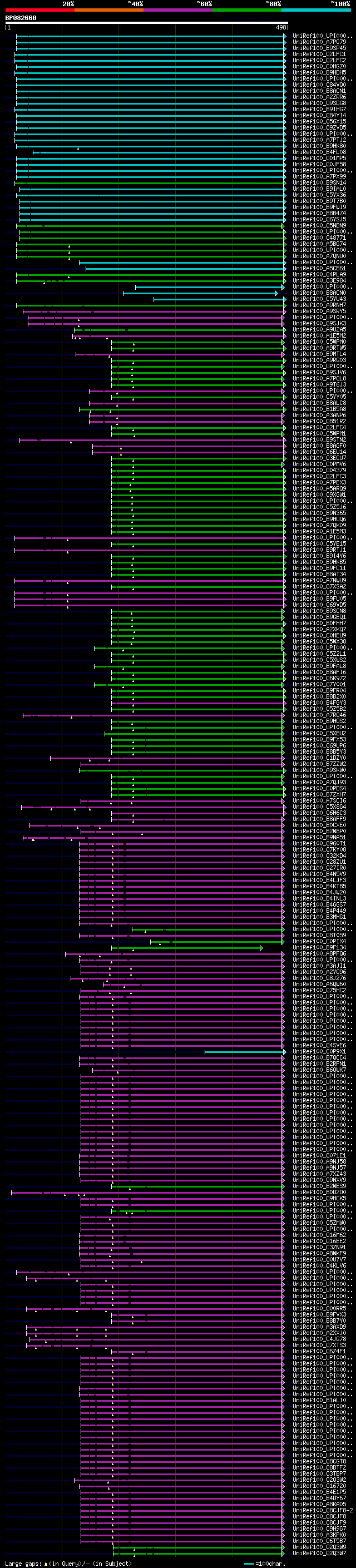Click label UniRef100_B0CXE0
356x1568 pixels.
[319, 825]
